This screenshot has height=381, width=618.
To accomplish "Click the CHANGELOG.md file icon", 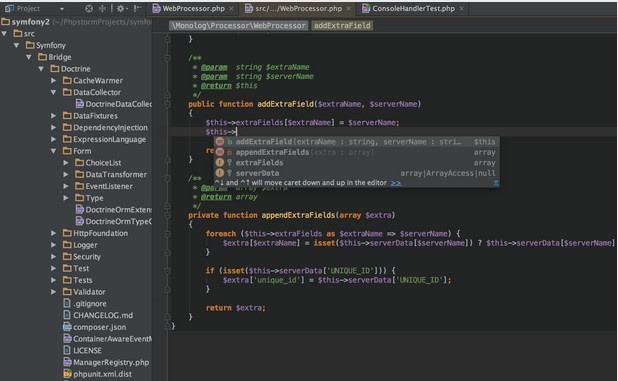I will pos(67,315).
